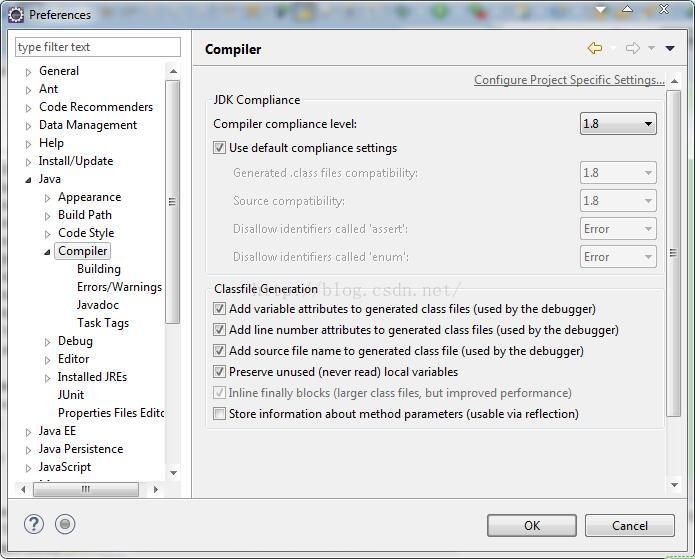The width and height of the screenshot is (695, 559).
Task: Collapse the Java tree node
Action: pyautogui.click(x=28, y=180)
